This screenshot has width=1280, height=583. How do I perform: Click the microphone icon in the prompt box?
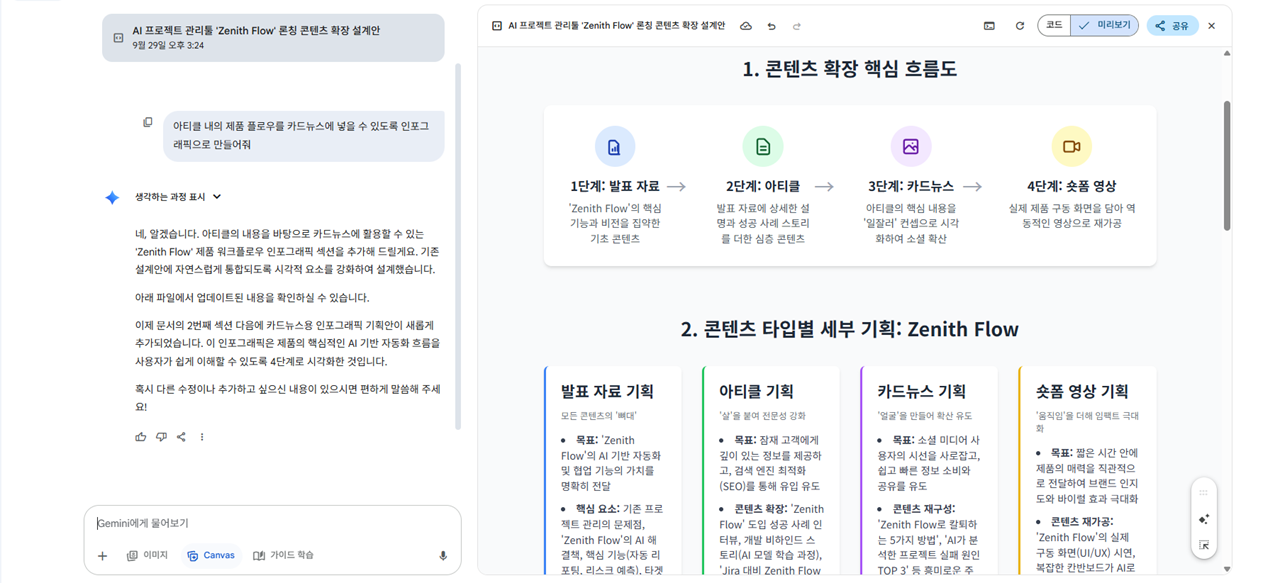coord(443,556)
